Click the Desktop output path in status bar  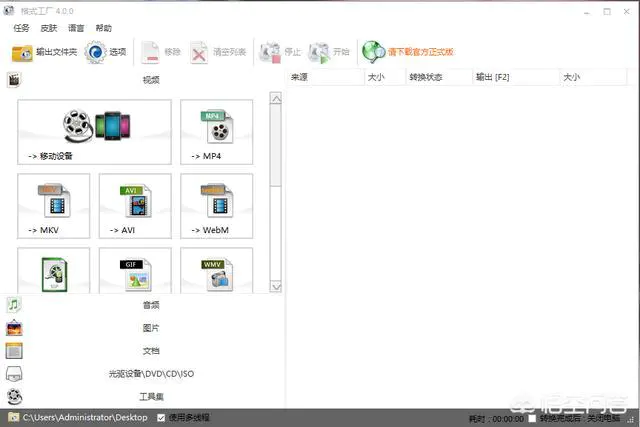click(85, 418)
